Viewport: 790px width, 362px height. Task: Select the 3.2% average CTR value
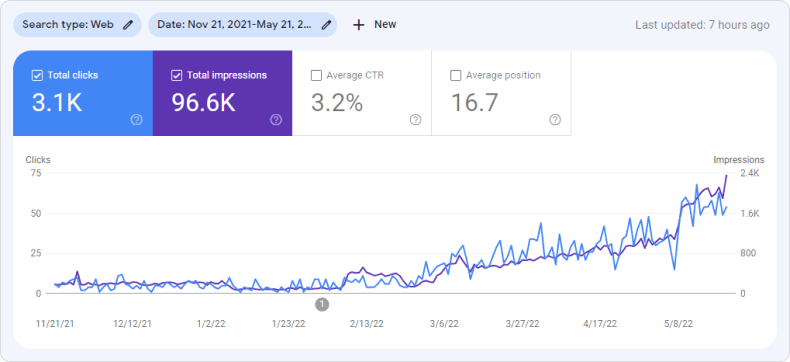click(x=337, y=103)
